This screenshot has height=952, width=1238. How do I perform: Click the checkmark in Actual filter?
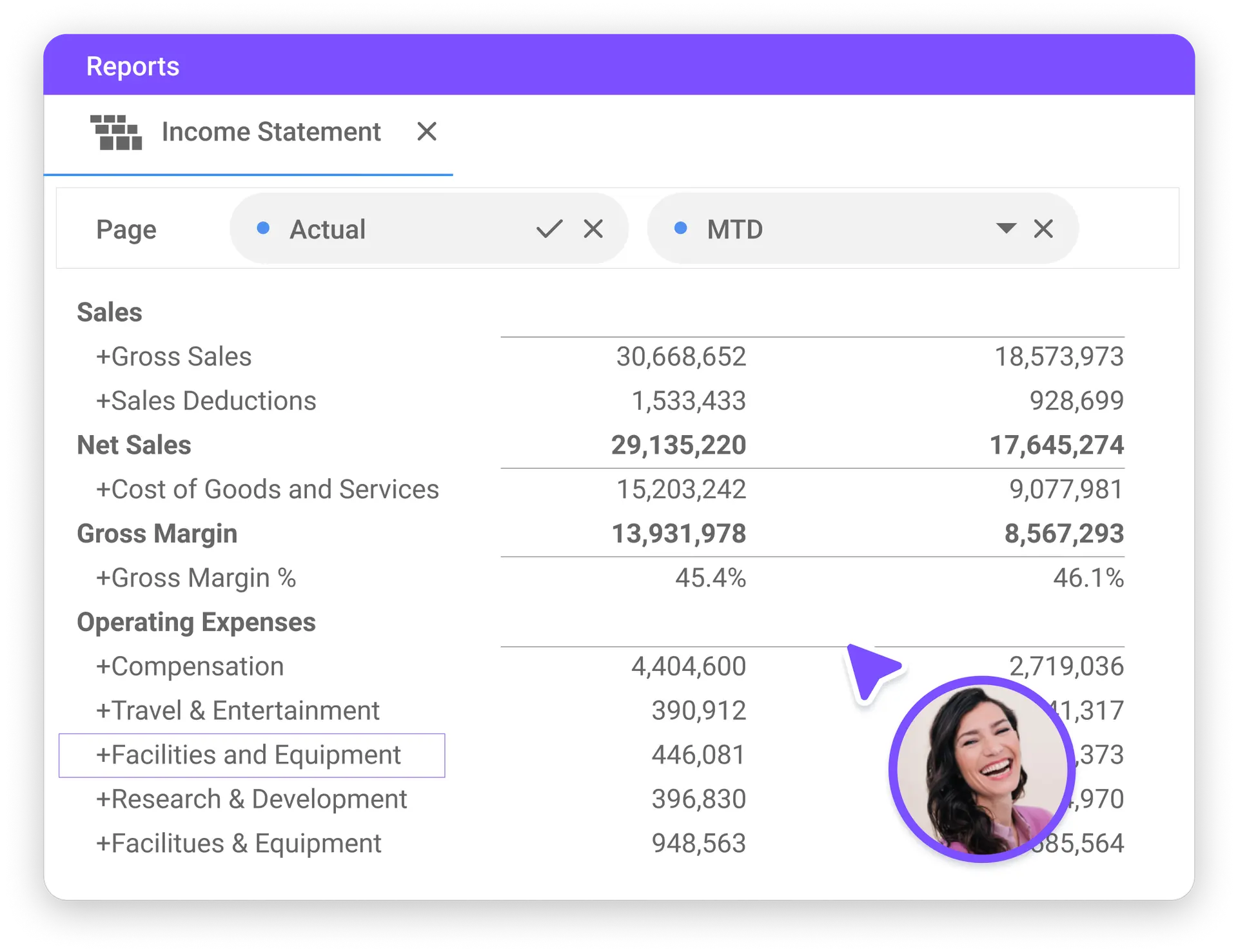click(549, 229)
